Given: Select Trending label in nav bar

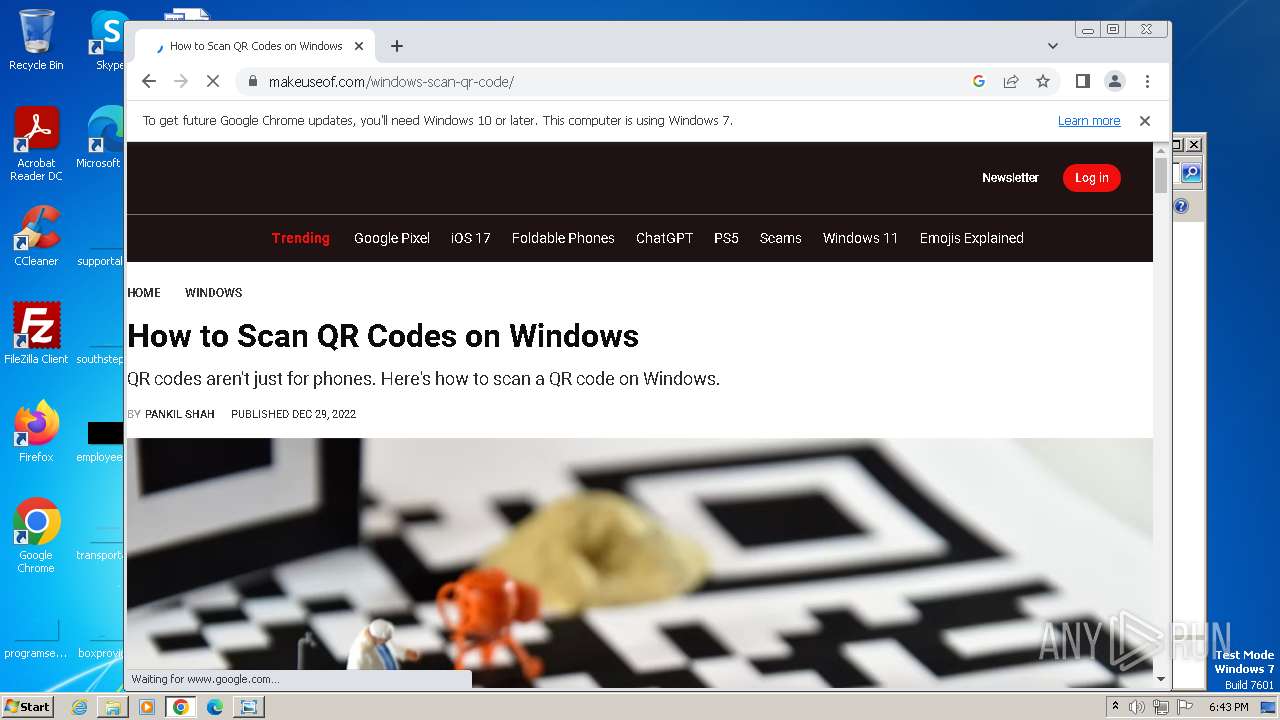Looking at the screenshot, I should [x=301, y=238].
